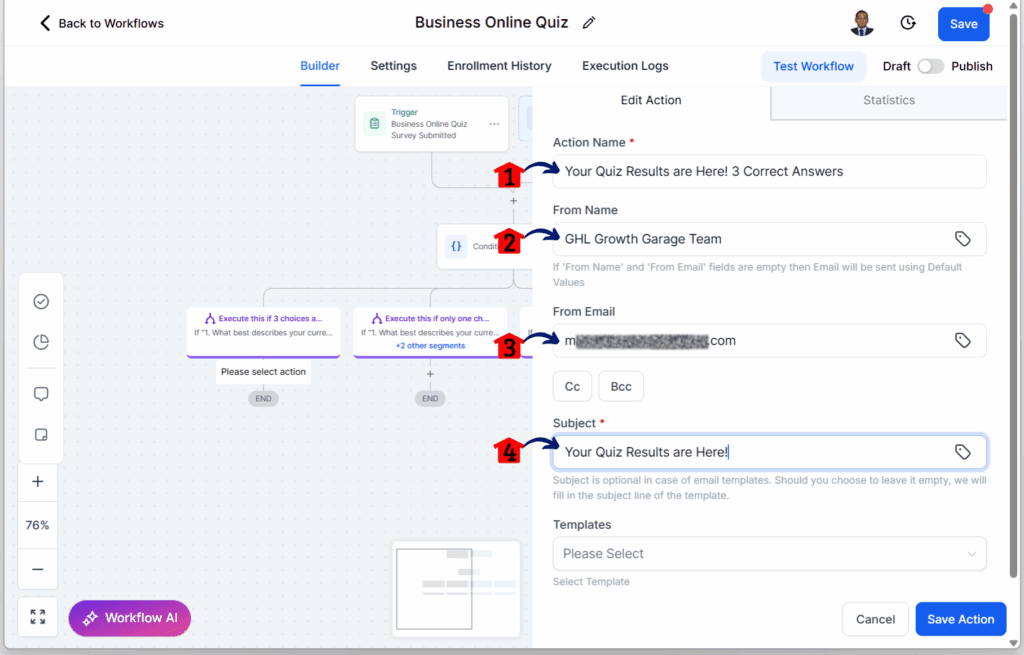This screenshot has height=655, width=1024.
Task: Click the Condition curly braces icon
Action: click(x=456, y=246)
